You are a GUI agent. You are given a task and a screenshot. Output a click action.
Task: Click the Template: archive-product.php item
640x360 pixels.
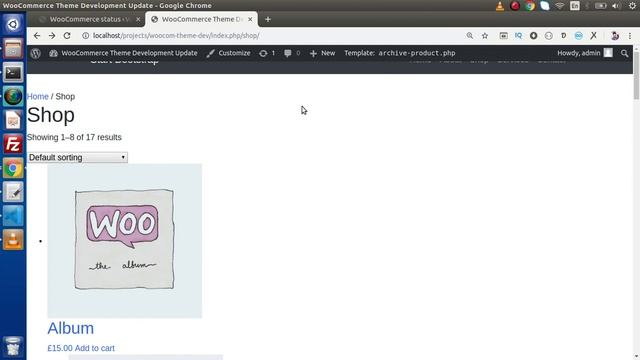click(400, 53)
